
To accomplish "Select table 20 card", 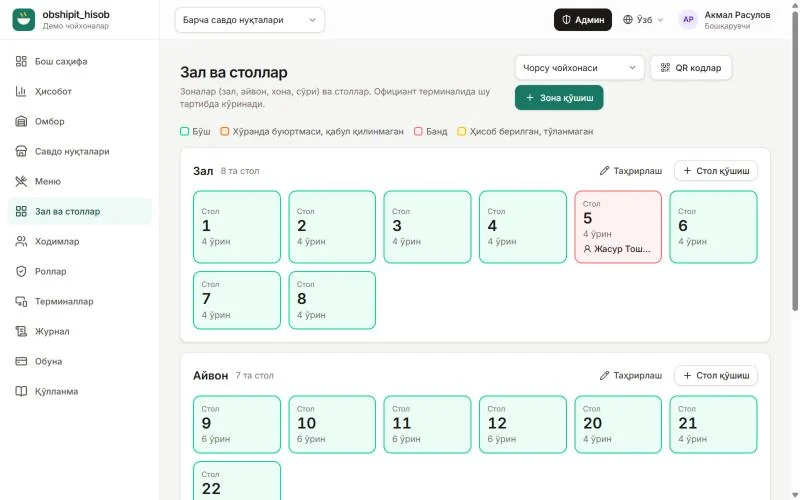I will coord(618,424).
